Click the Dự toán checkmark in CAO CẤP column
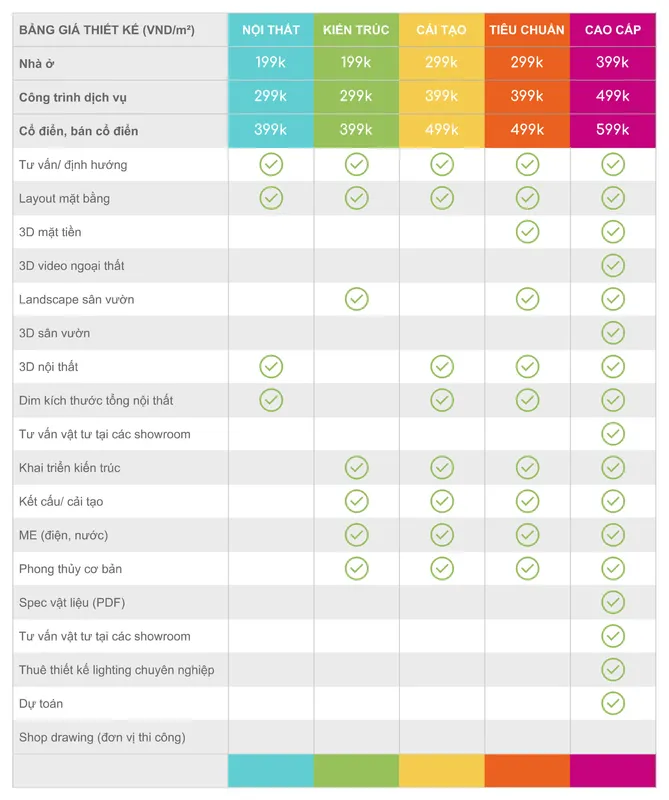The height and width of the screenshot is (800, 669). (613, 703)
